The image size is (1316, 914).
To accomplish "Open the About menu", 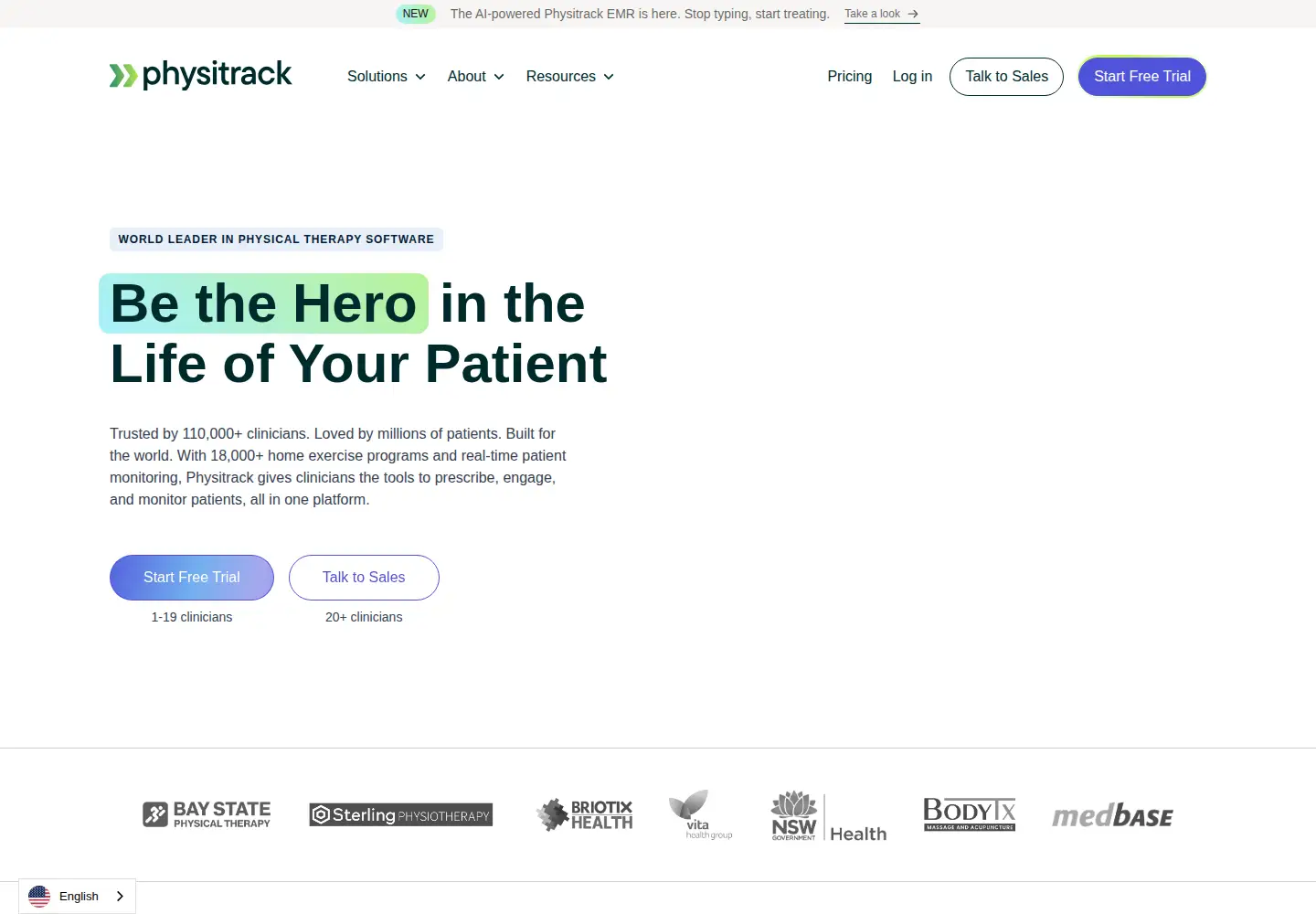I will (x=476, y=77).
